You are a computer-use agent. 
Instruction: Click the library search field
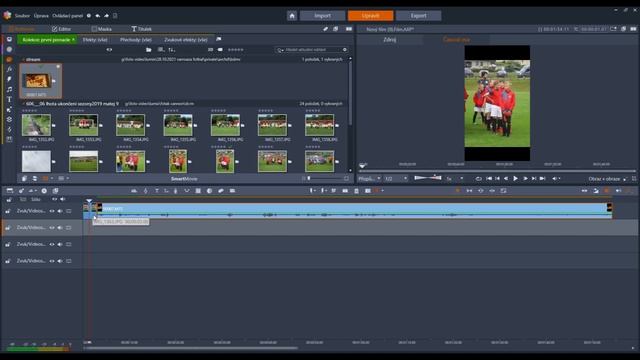tap(312, 50)
